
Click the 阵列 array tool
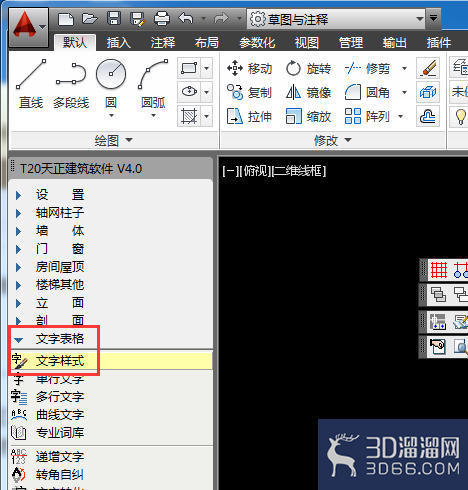tap(367, 116)
